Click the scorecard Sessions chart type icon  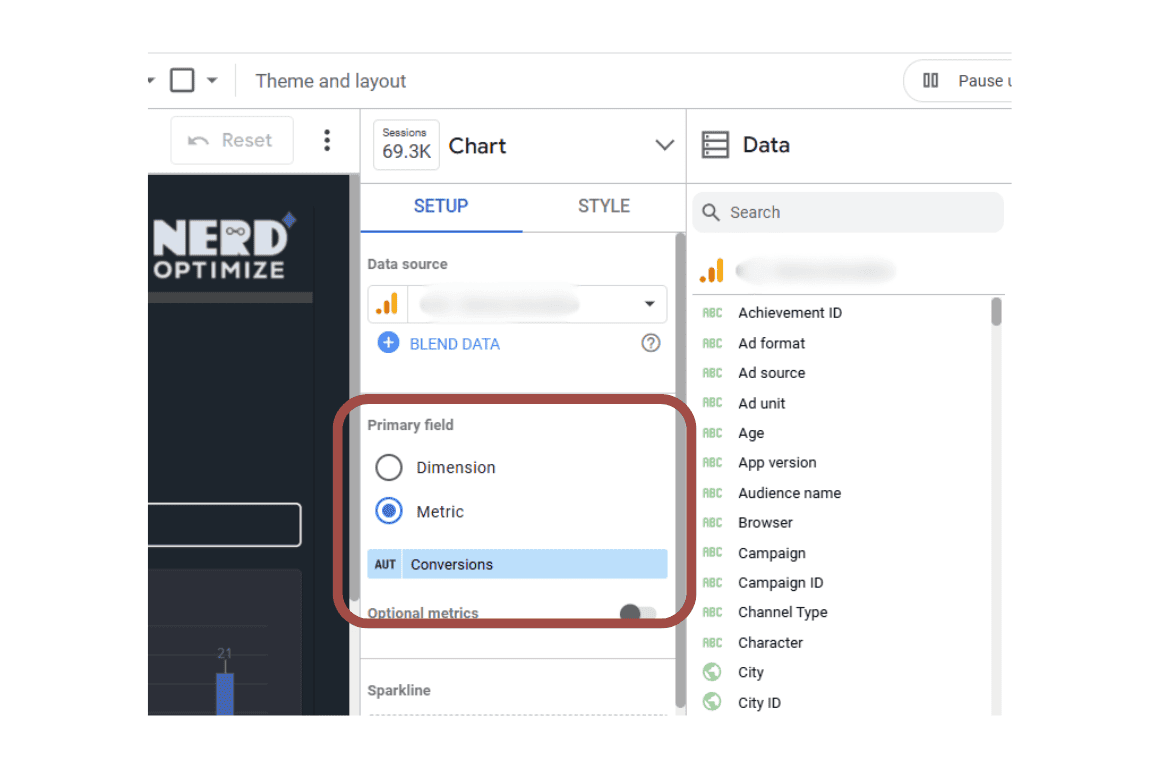[x=406, y=145]
